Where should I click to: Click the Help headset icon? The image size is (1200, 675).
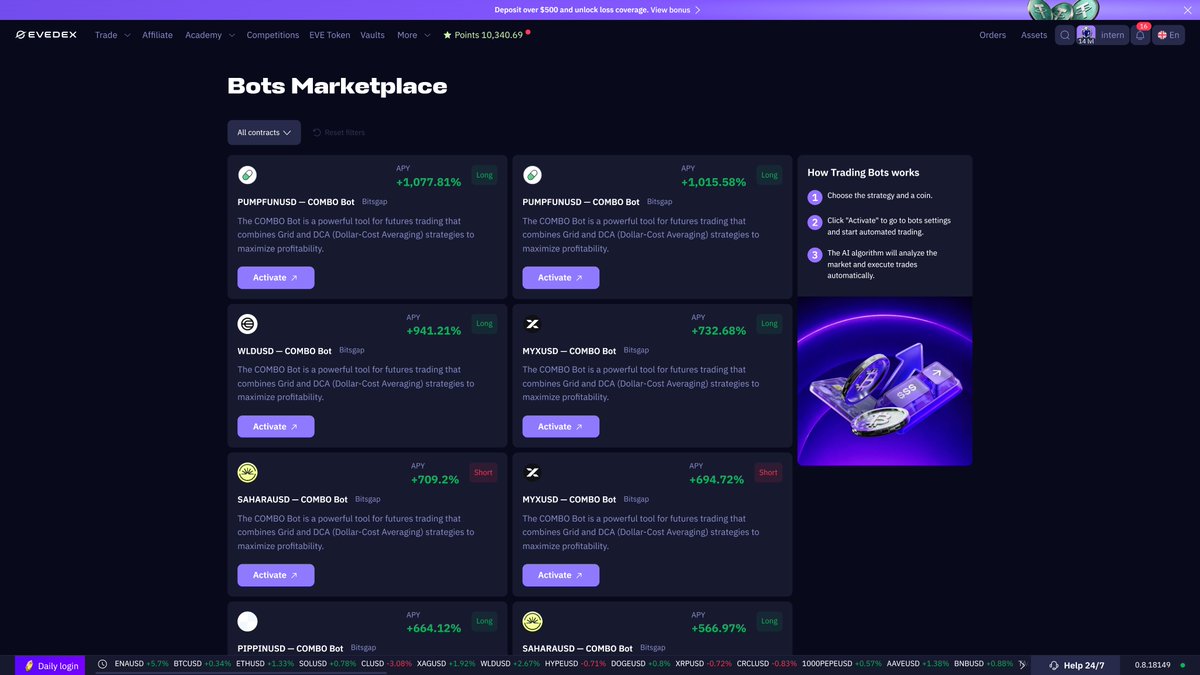(1053, 665)
